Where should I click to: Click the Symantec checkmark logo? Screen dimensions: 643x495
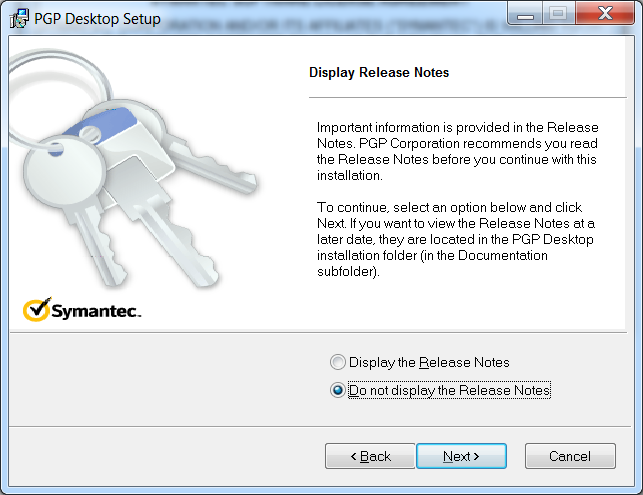[x=82, y=310]
